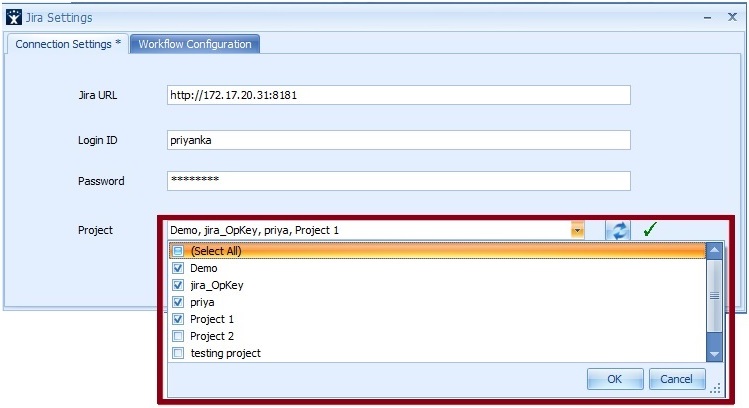Uncheck the Demo project checkbox

178,268
